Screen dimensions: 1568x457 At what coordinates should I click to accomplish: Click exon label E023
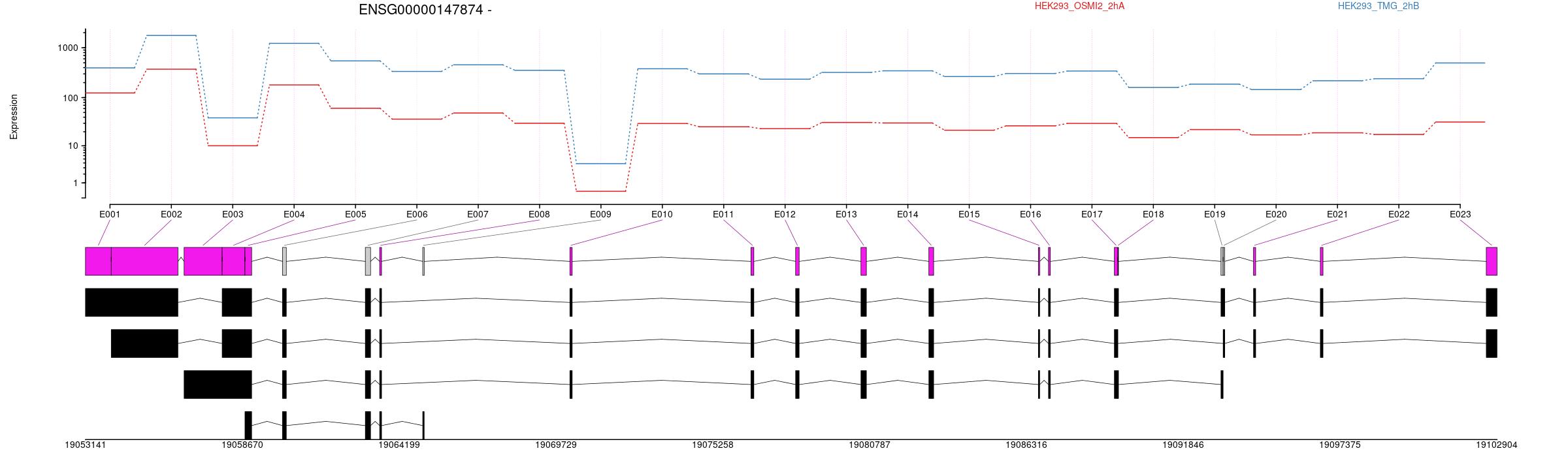tap(1460, 214)
